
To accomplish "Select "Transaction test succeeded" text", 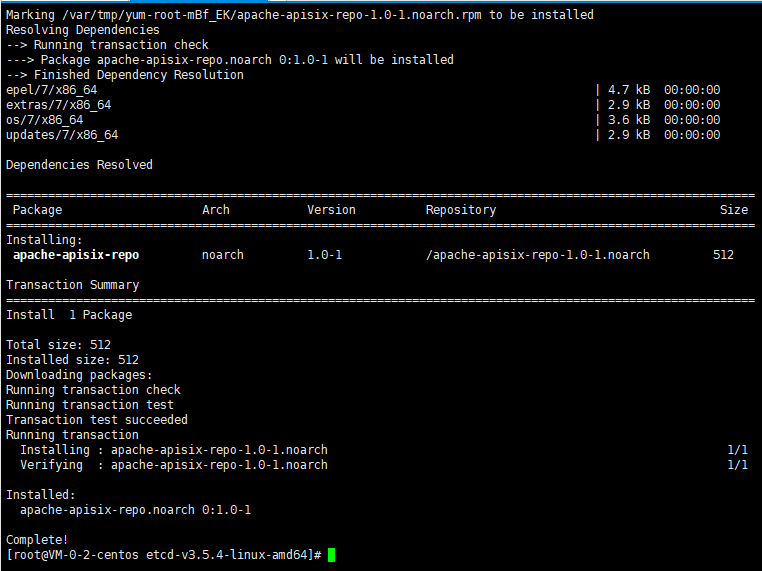I will click(97, 420).
